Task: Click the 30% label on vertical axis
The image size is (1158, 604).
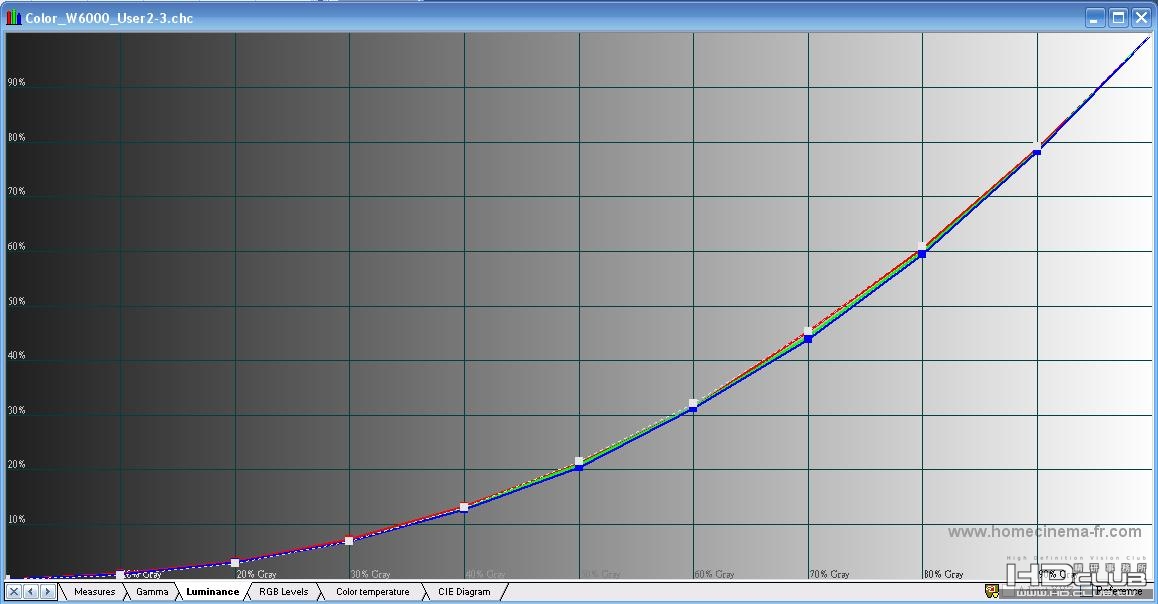Action: pos(16,411)
